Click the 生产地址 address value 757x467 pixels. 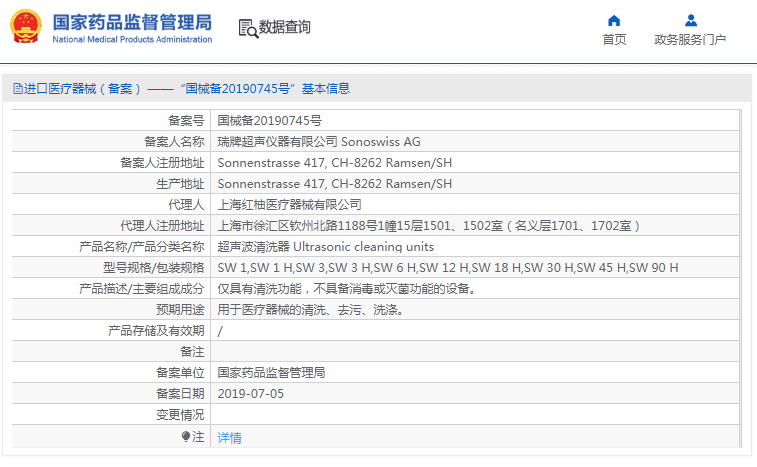click(335, 184)
